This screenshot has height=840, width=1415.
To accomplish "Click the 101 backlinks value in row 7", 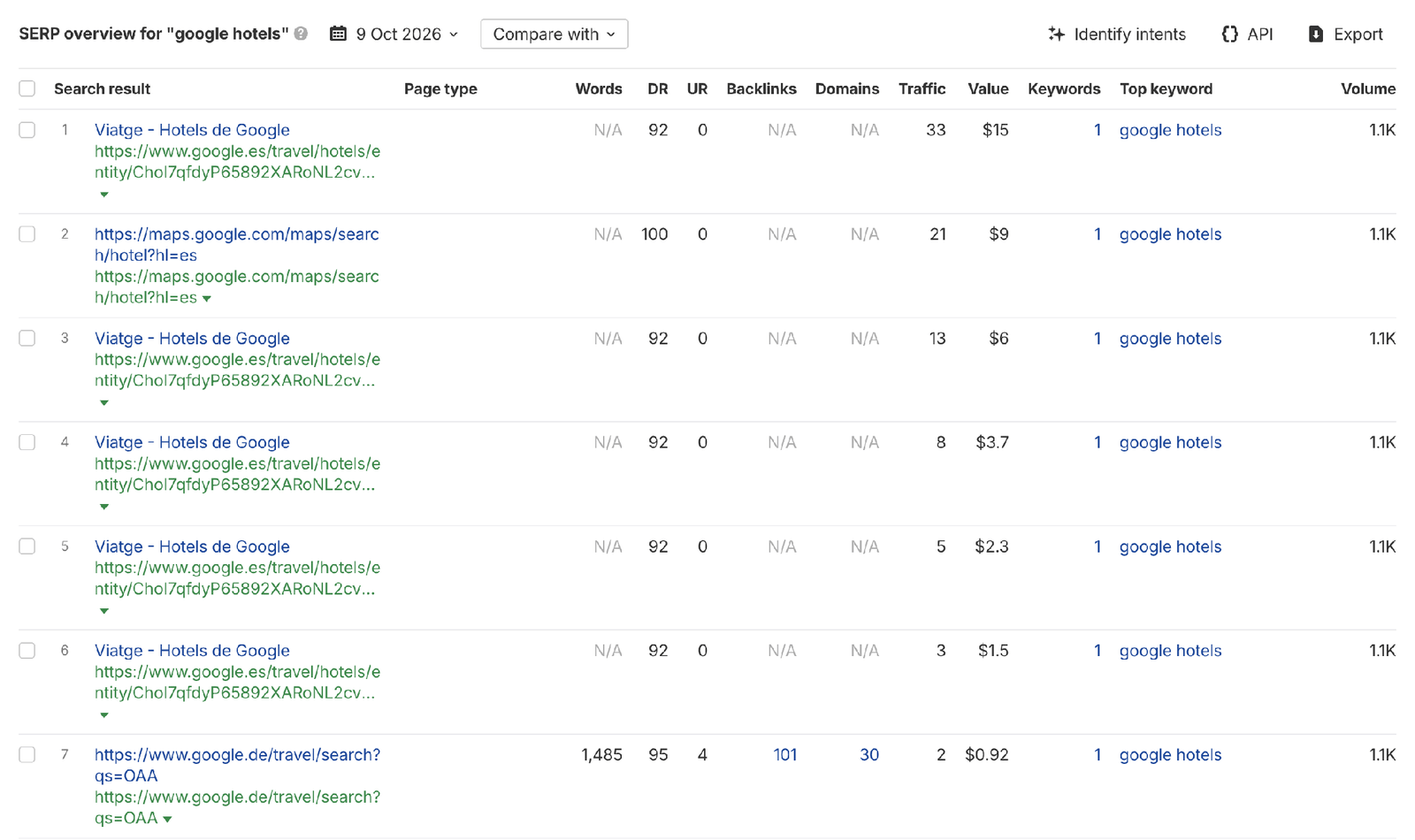I will [784, 755].
